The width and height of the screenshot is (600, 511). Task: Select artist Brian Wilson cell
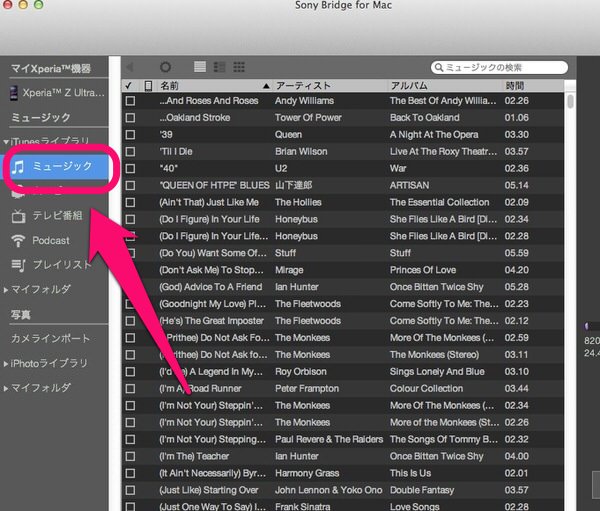[301, 152]
